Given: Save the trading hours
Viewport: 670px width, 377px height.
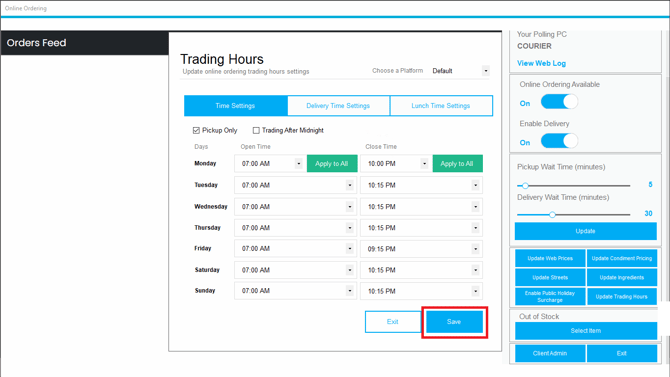Looking at the screenshot, I should (454, 322).
